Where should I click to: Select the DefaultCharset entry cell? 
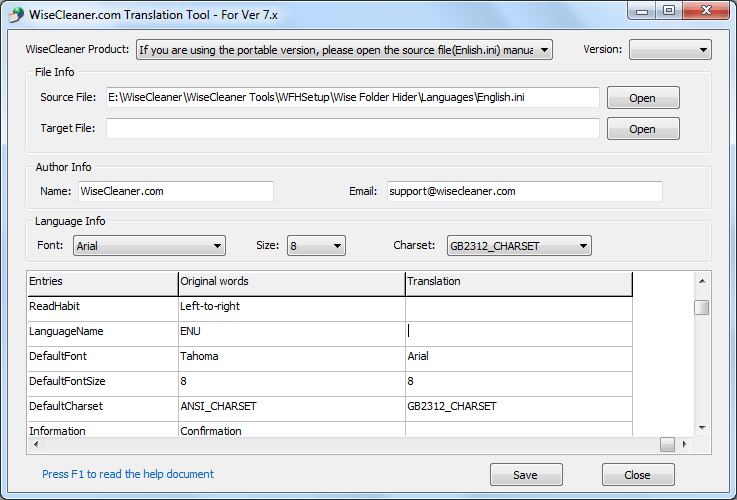(x=103, y=409)
